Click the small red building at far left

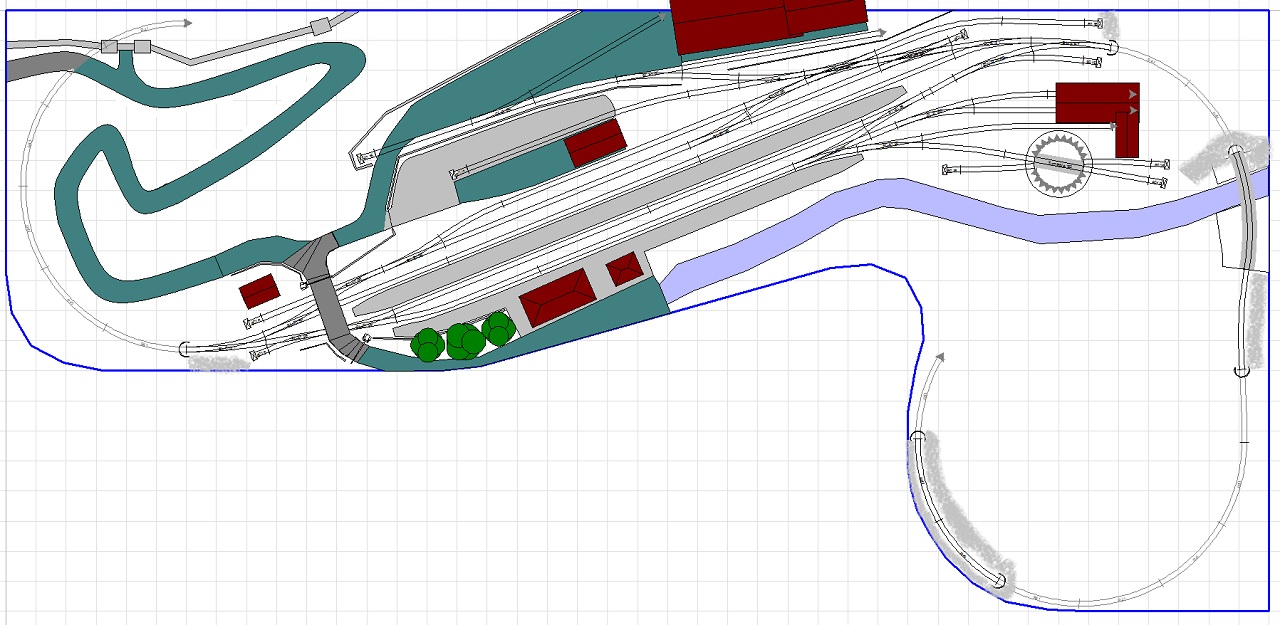pos(259,292)
